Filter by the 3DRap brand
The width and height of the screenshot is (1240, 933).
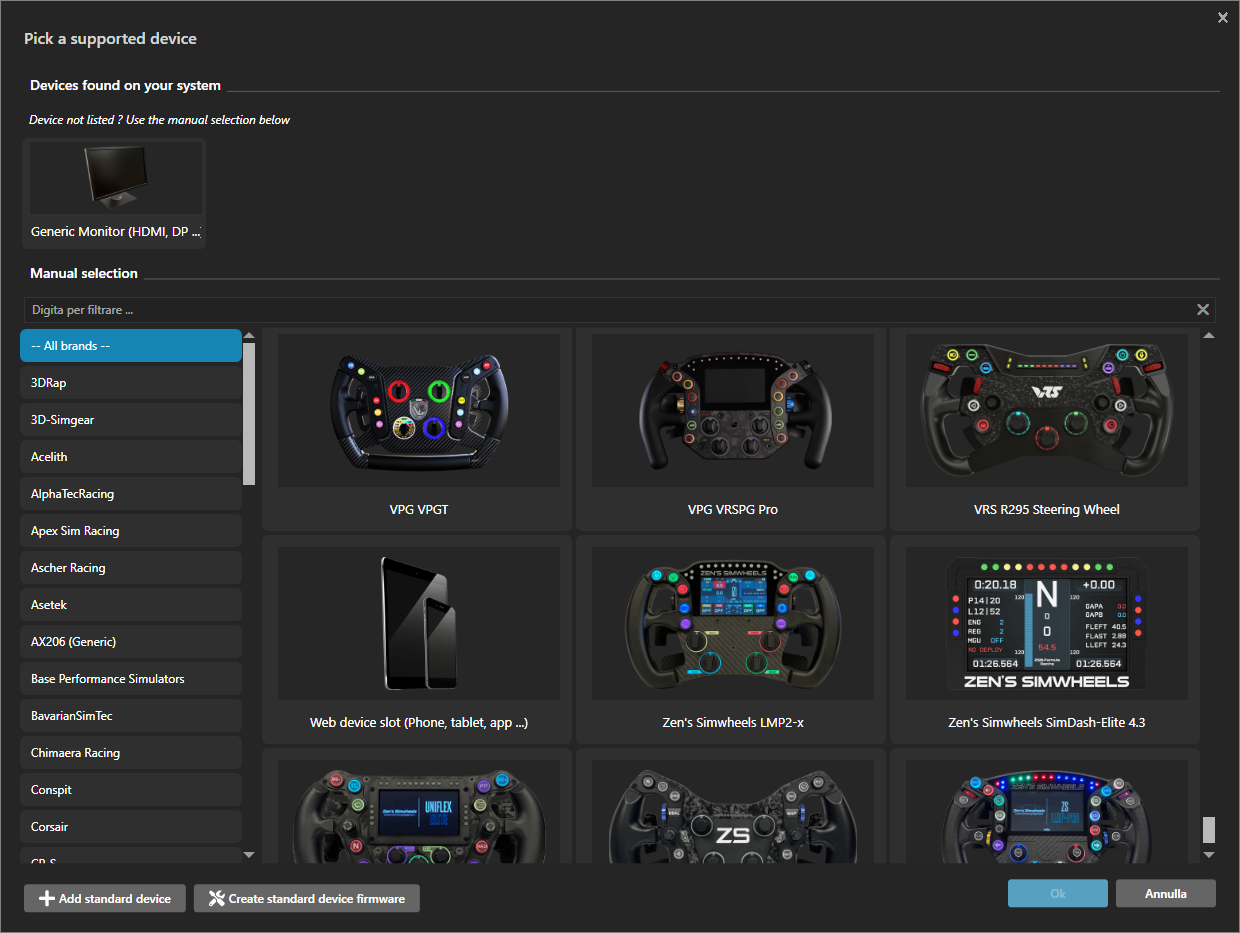click(131, 383)
